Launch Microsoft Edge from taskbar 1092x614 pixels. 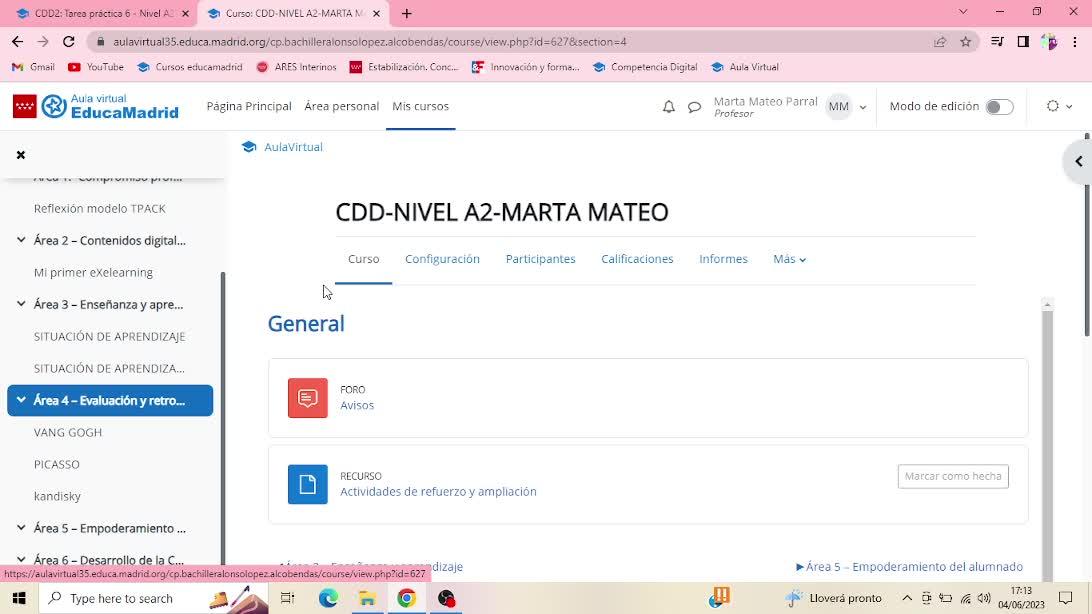[328, 598]
